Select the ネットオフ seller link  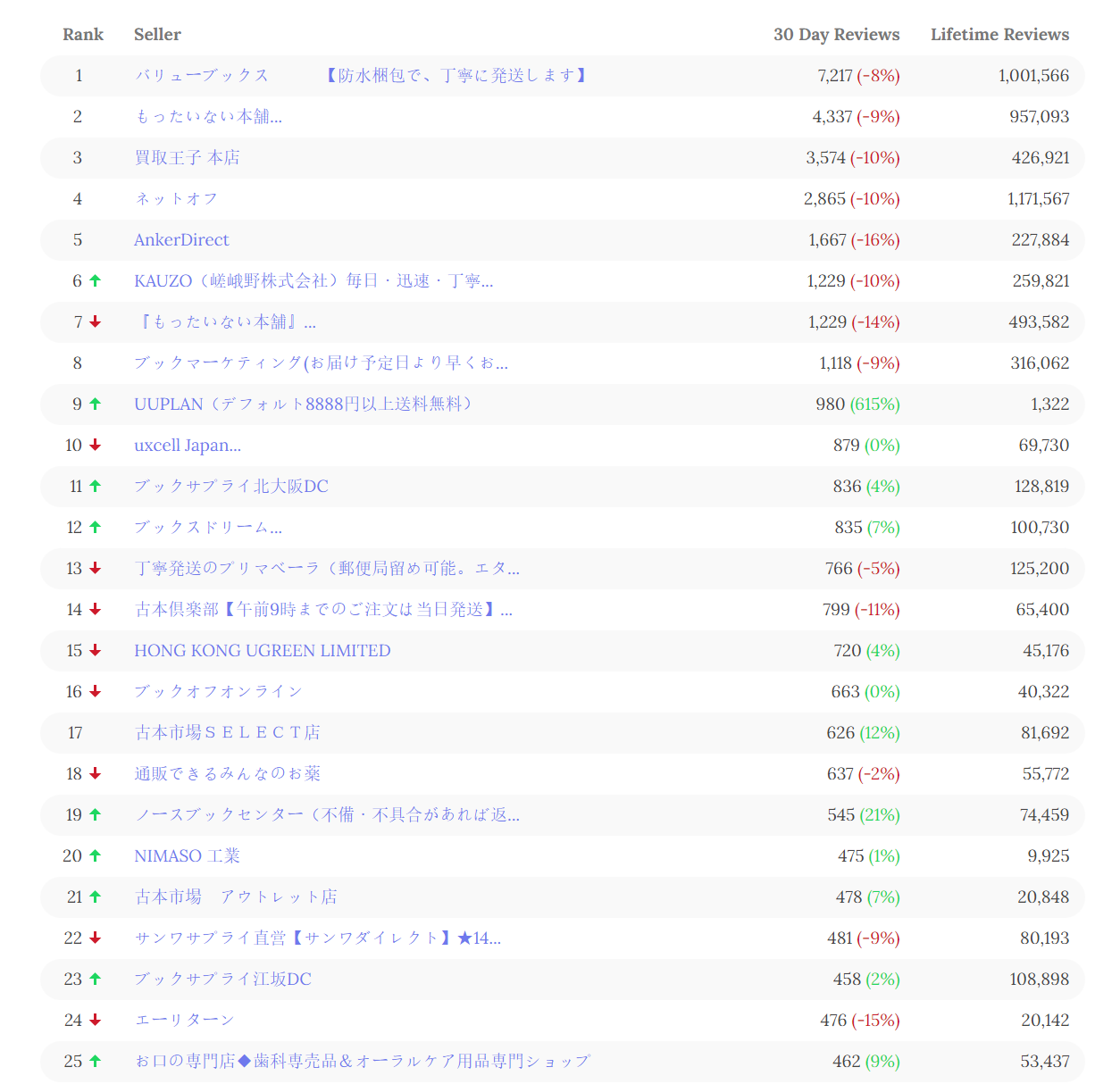pyautogui.click(x=175, y=199)
